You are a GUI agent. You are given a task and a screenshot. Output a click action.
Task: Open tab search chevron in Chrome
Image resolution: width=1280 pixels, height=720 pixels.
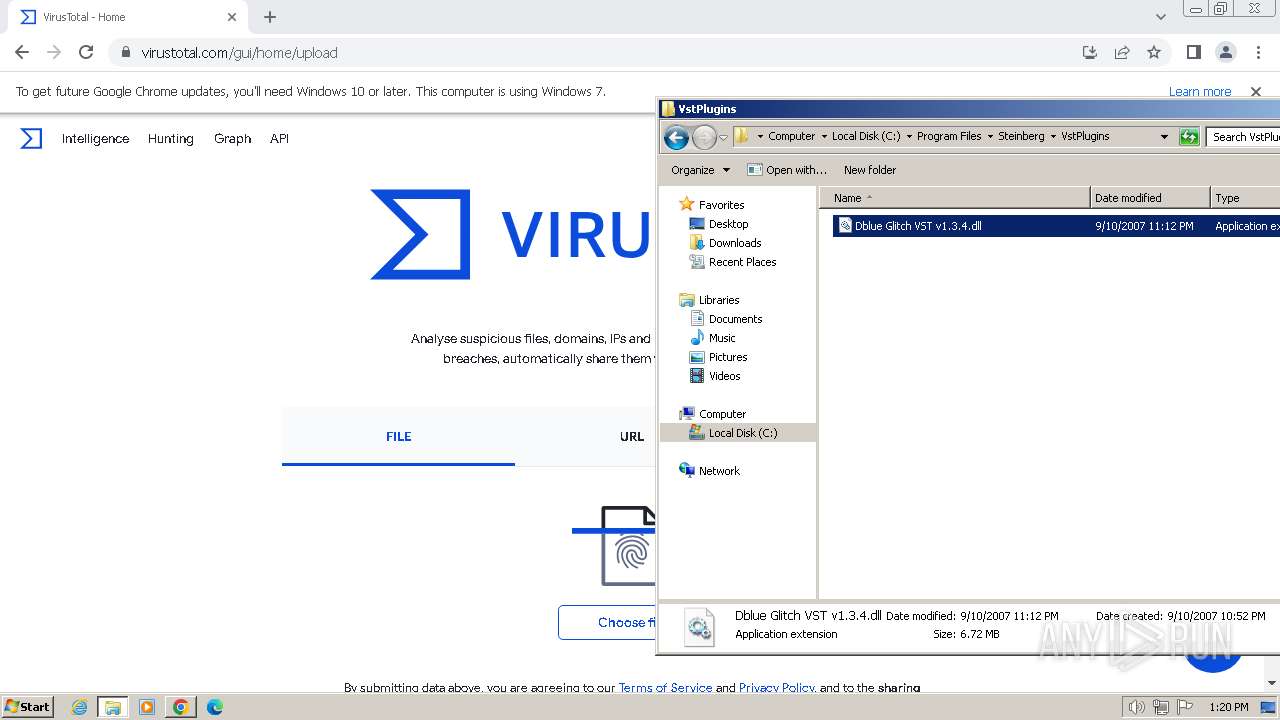point(1160,17)
